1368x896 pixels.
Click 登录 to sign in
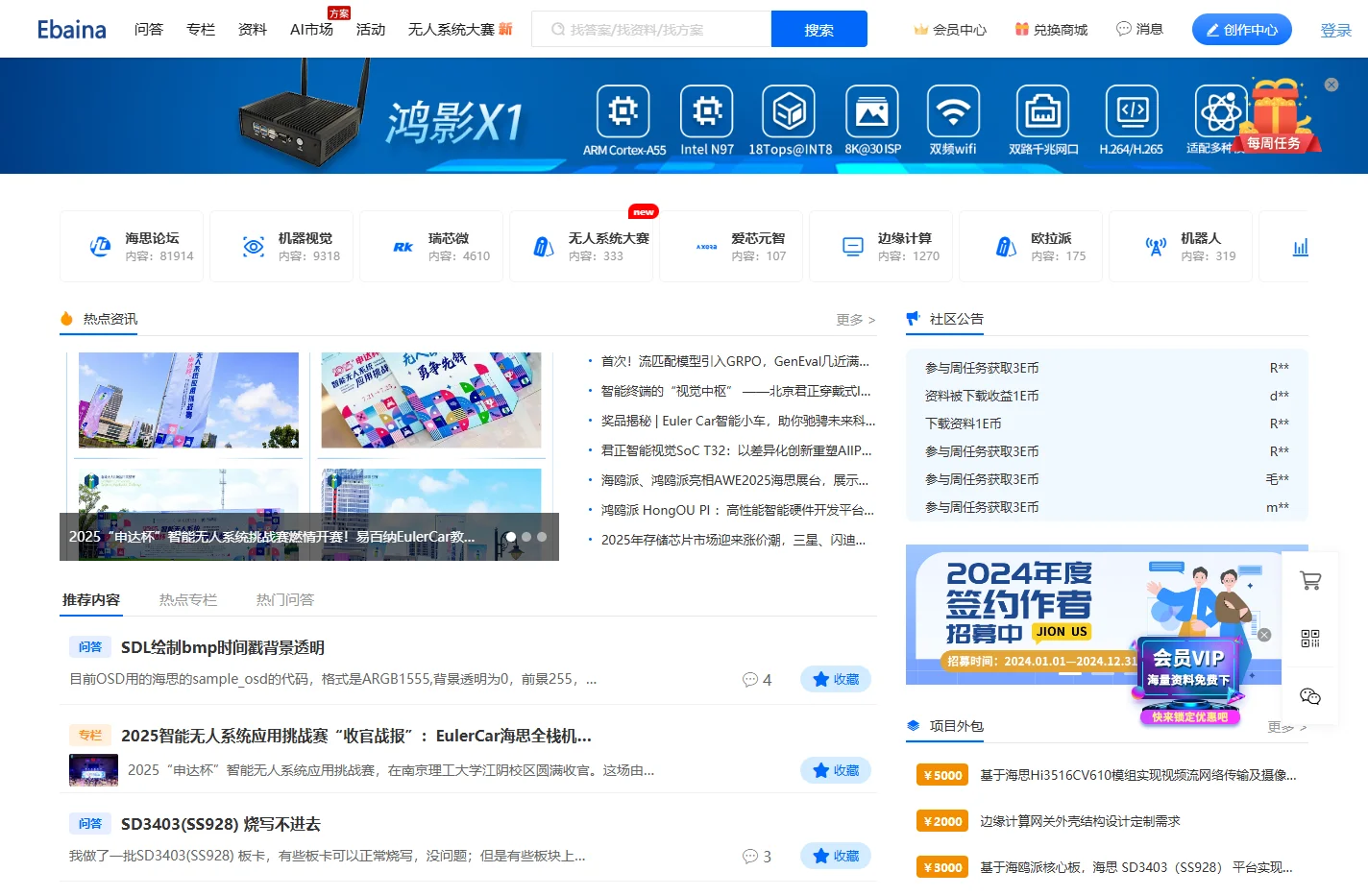click(x=1336, y=31)
